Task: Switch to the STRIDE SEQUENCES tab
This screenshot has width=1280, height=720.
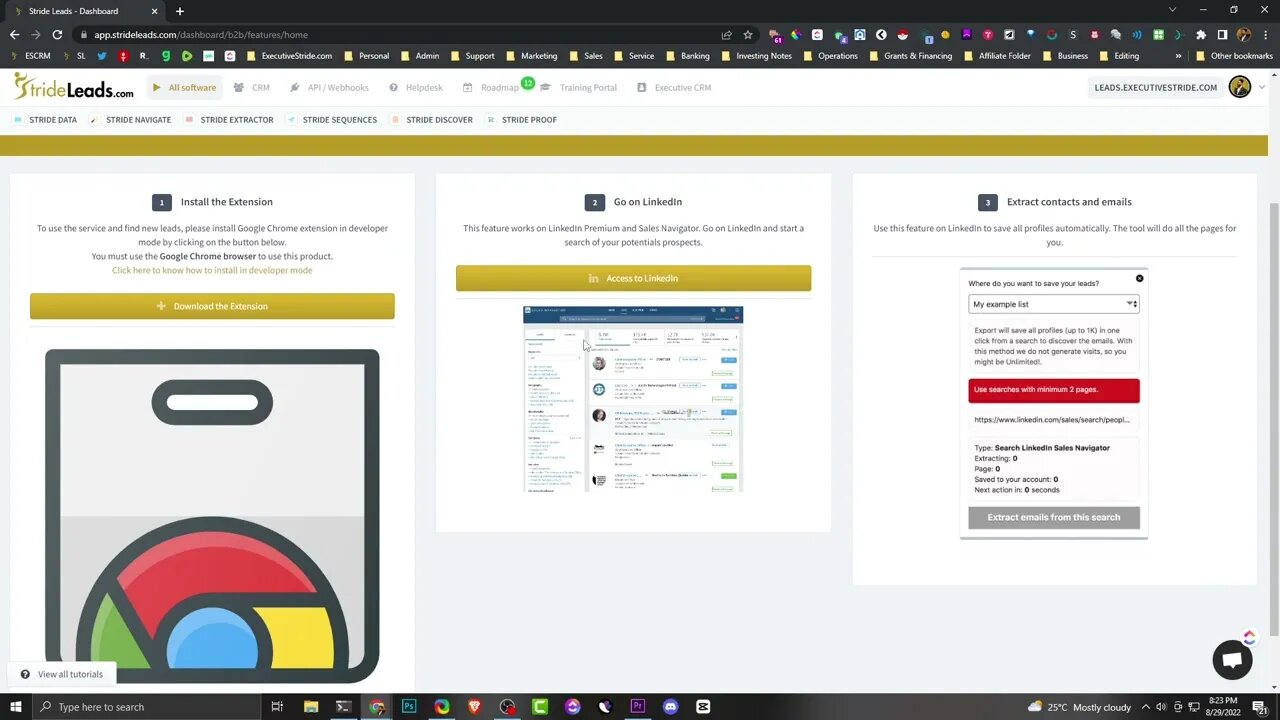Action: coord(332,119)
